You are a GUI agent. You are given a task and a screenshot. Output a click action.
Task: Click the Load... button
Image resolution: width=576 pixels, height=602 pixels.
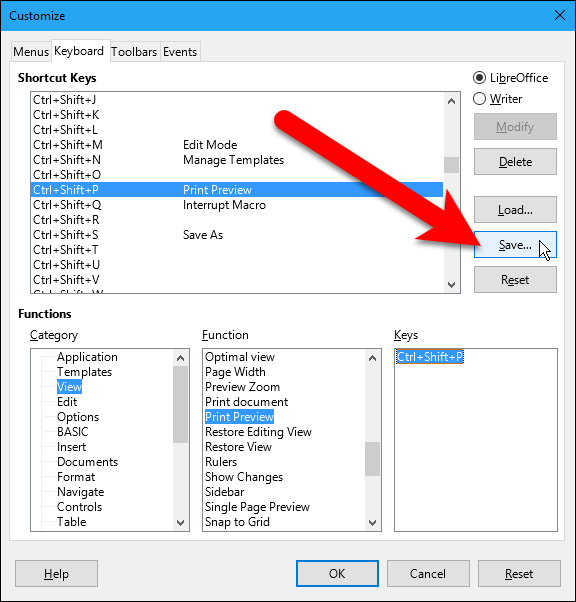pos(515,210)
